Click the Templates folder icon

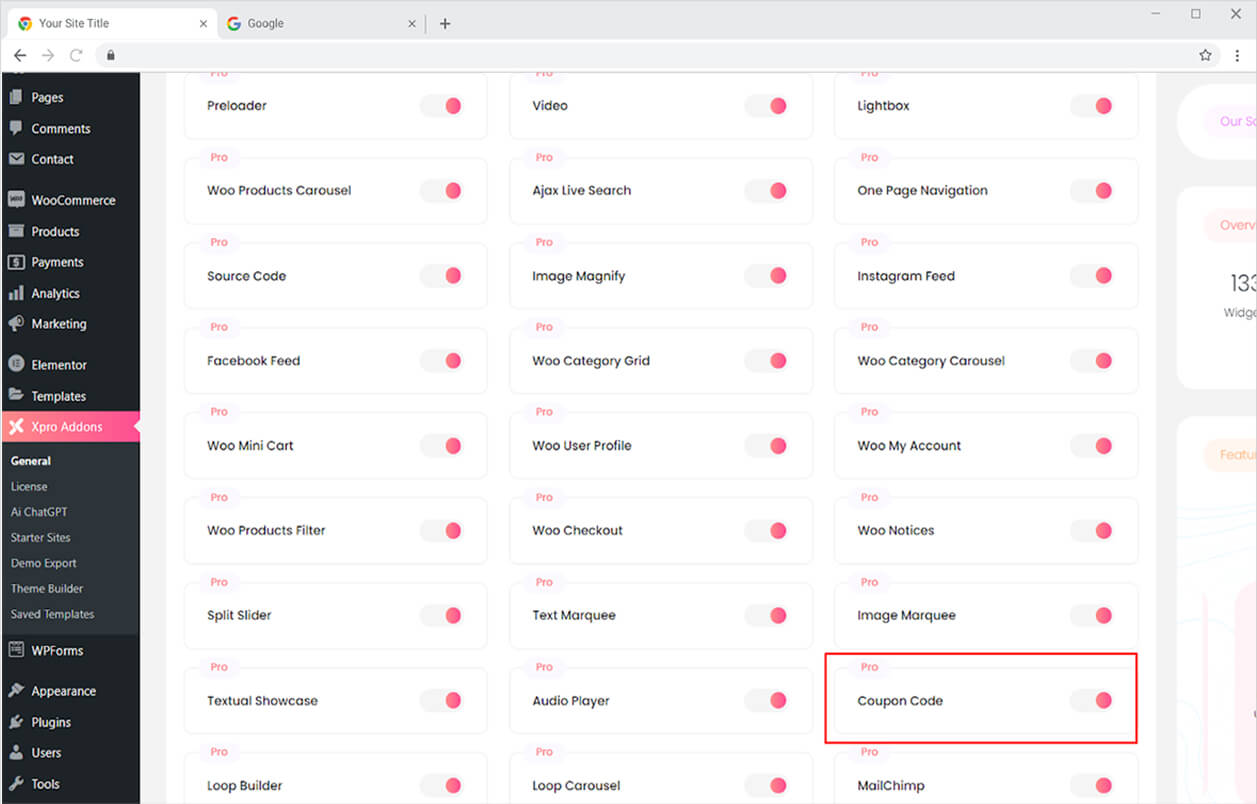(x=16, y=395)
